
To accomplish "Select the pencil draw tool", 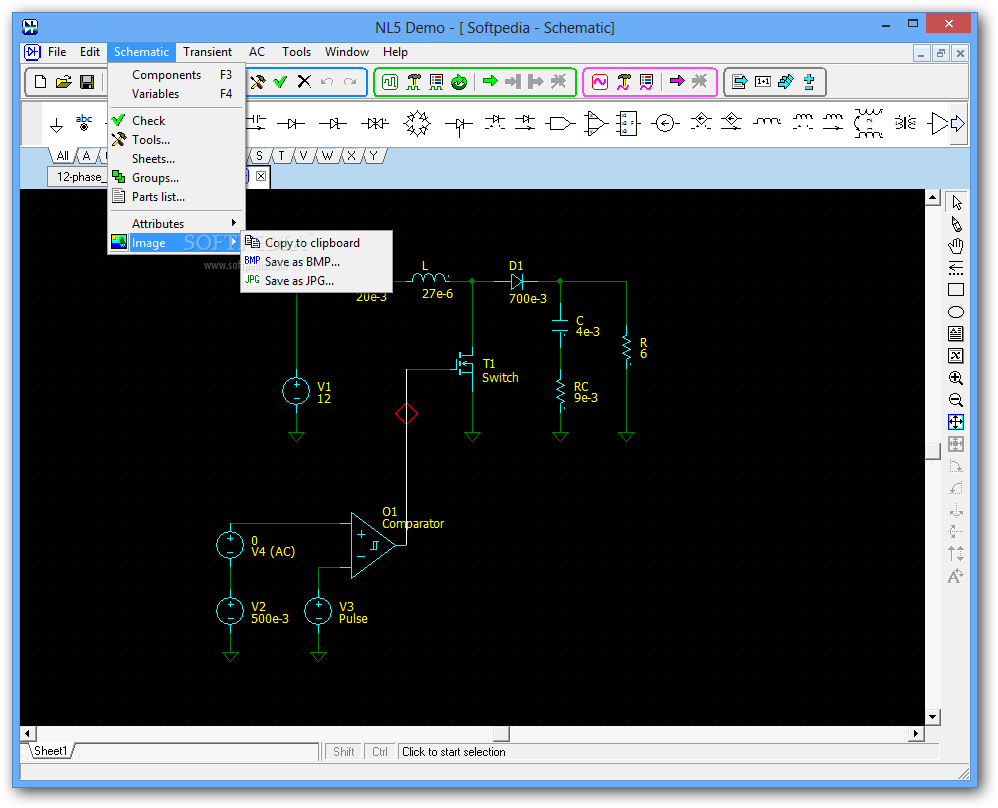I will click(x=956, y=224).
